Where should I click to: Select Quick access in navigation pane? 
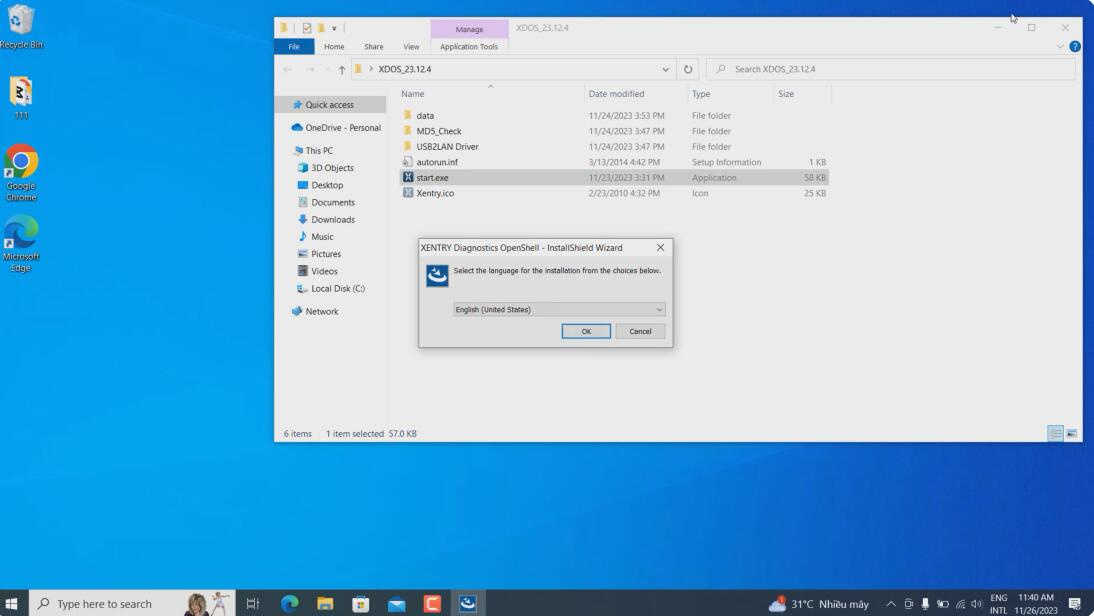330,105
